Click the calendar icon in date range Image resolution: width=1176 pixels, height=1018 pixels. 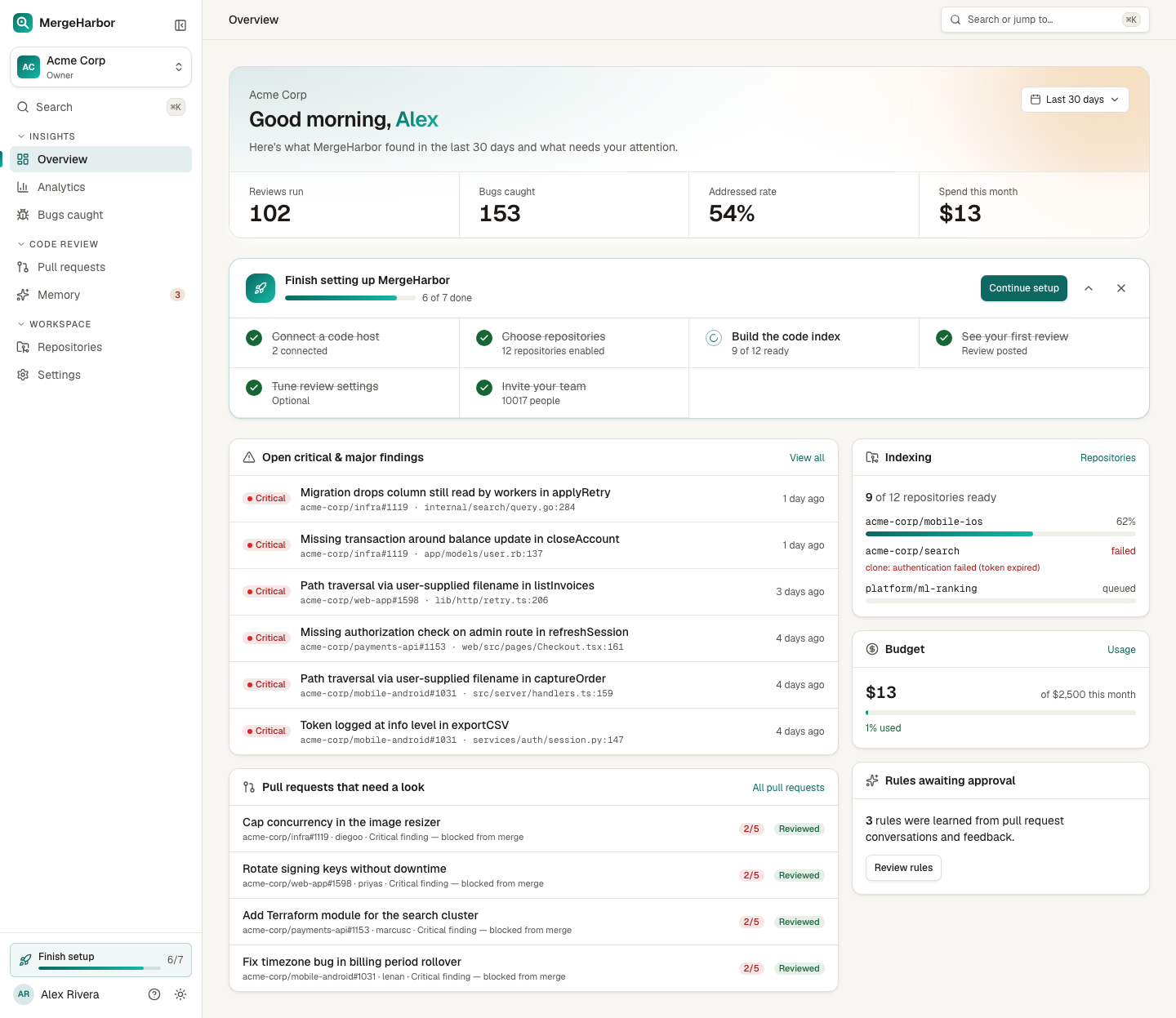coord(1036,100)
